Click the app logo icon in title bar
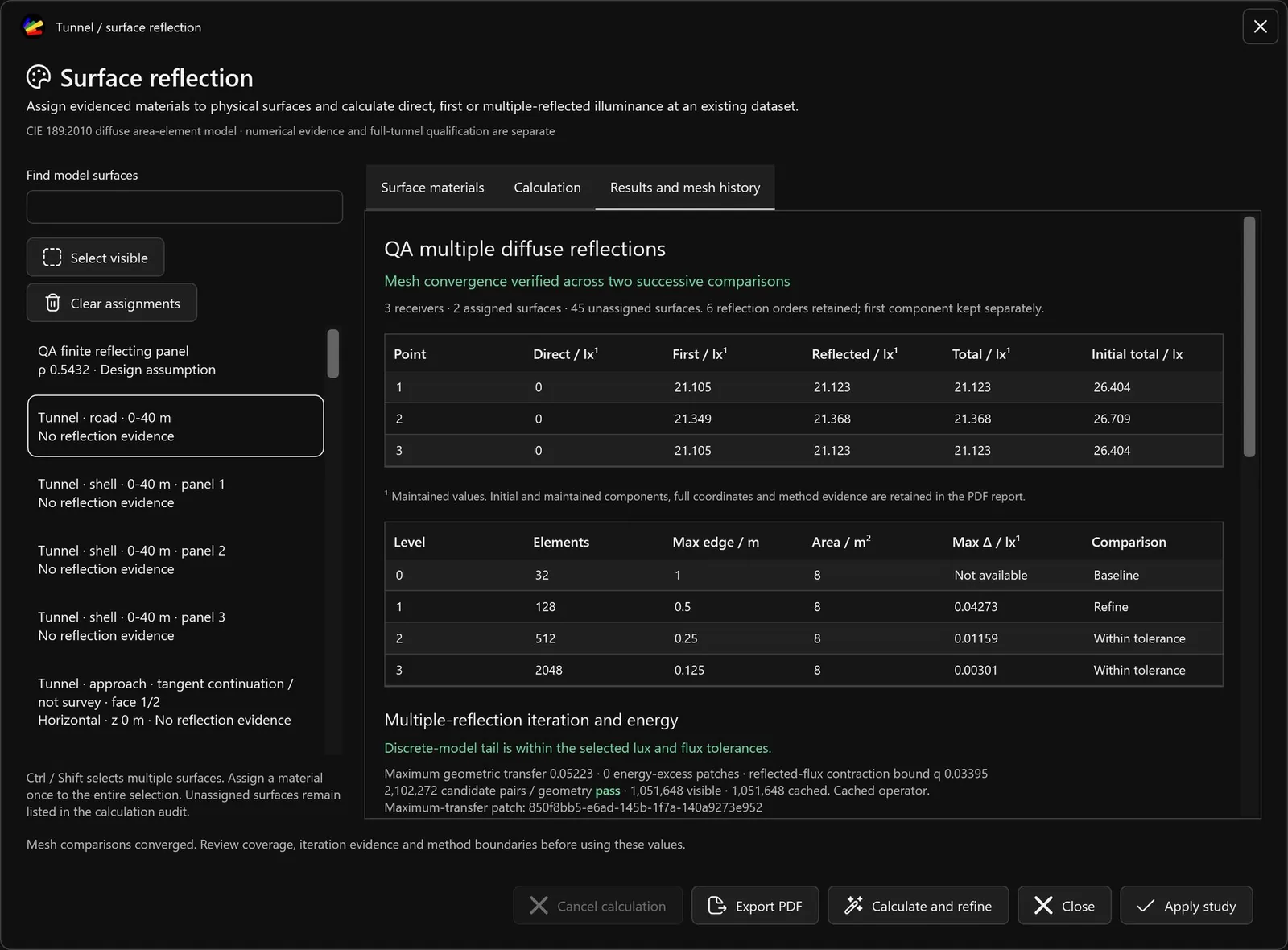The height and width of the screenshot is (950, 1288). (33, 27)
